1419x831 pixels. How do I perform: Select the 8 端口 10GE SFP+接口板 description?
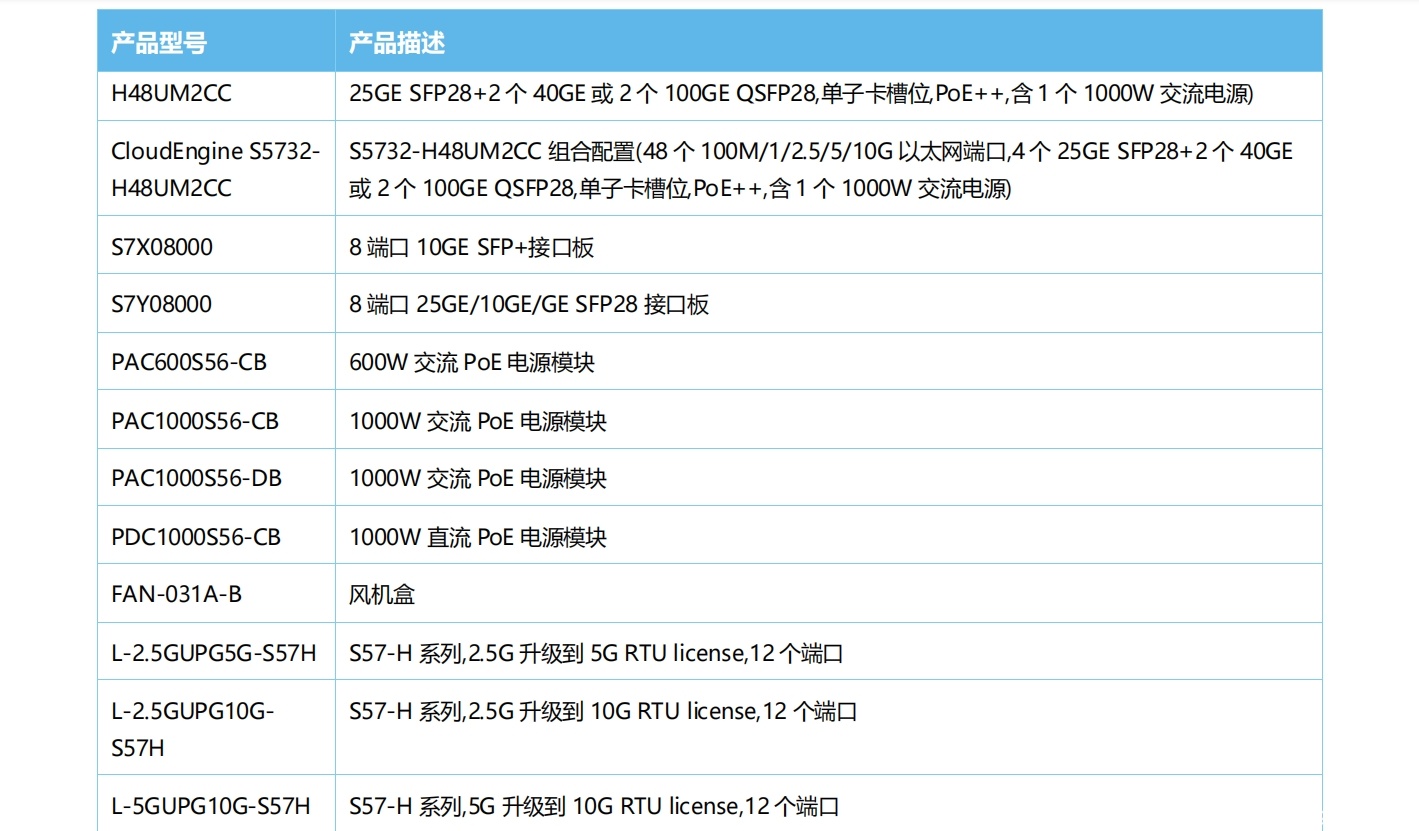coord(471,247)
